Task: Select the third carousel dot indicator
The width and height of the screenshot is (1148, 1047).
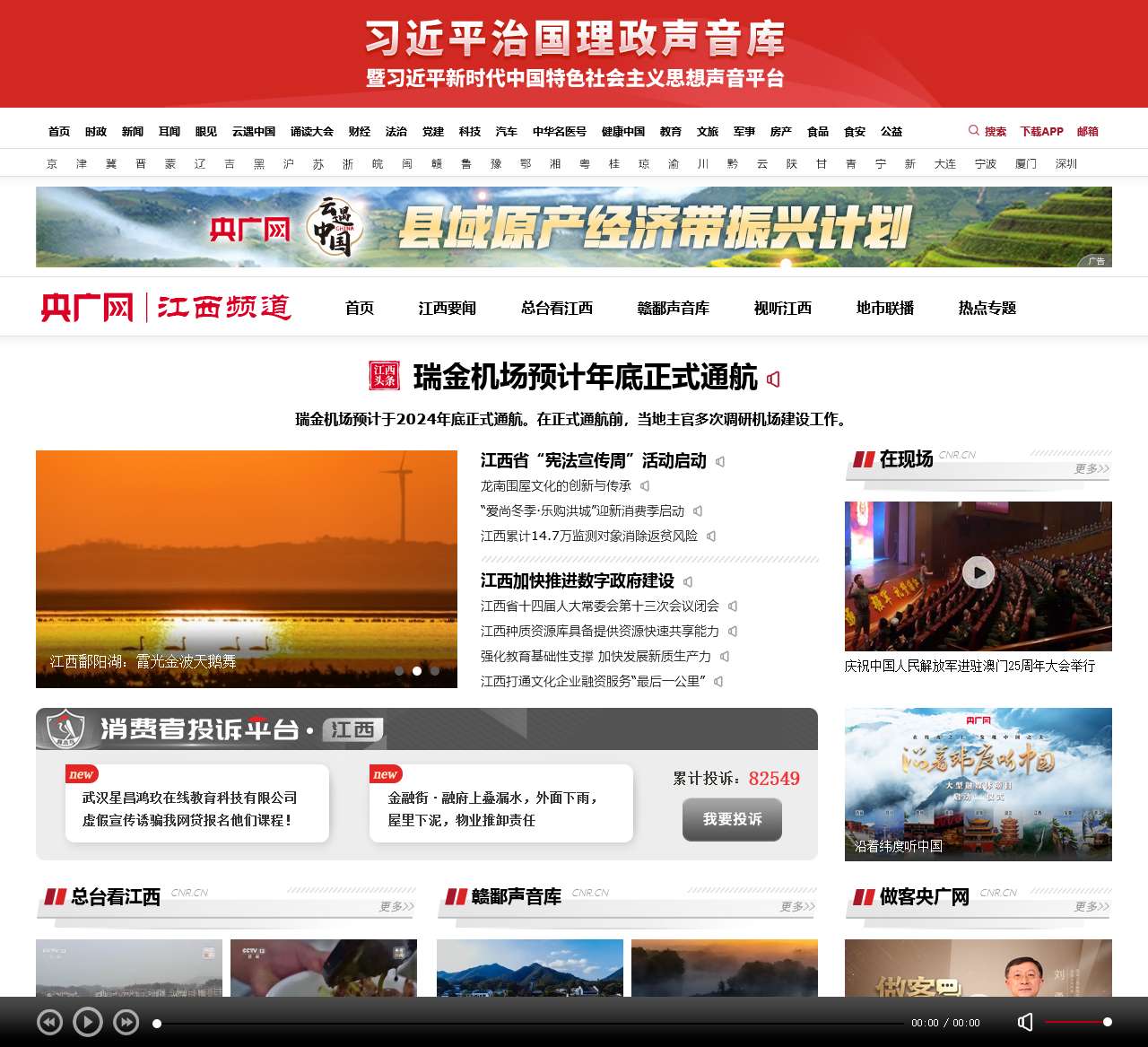Action: pyautogui.click(x=435, y=670)
